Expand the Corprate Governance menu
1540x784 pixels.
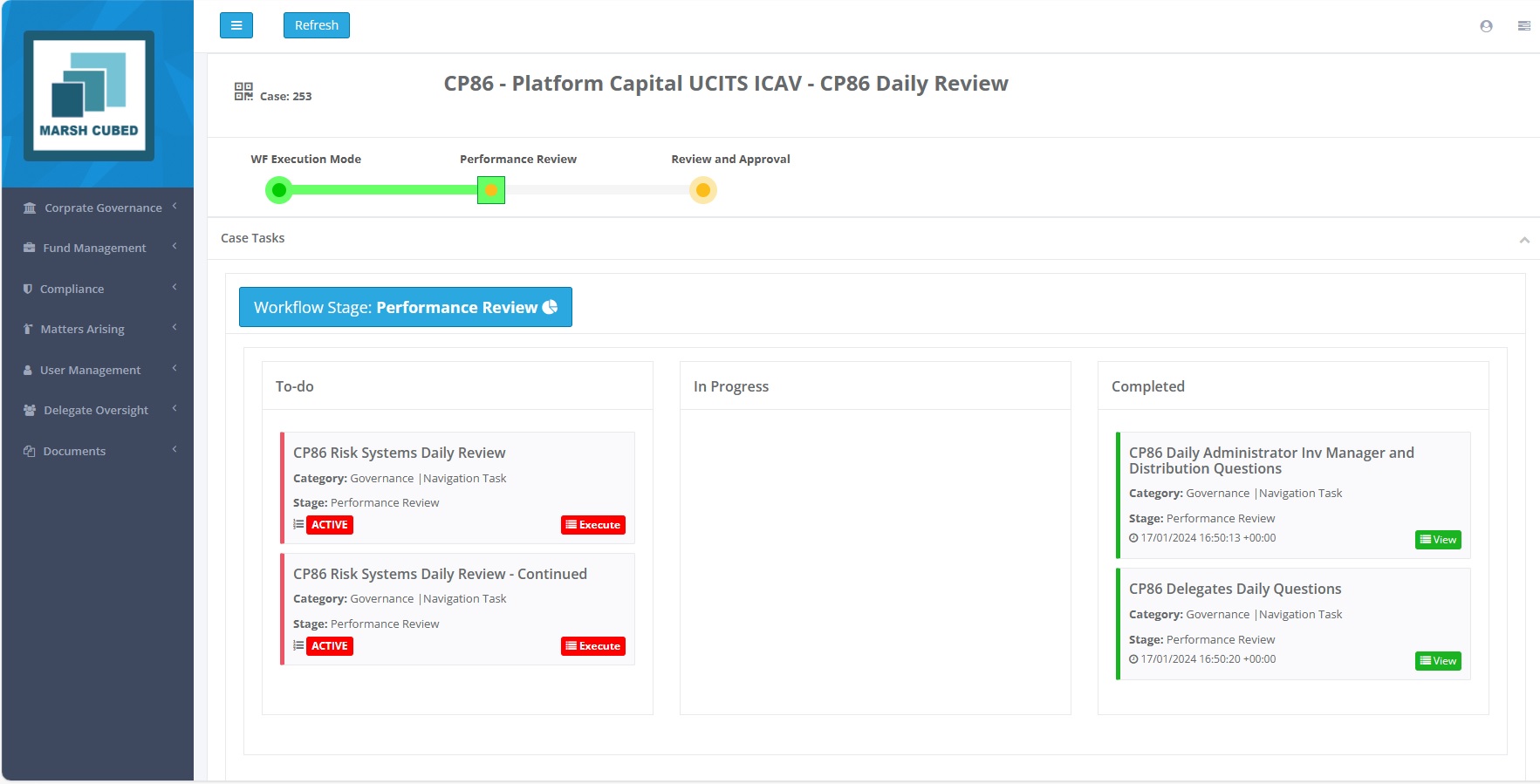click(102, 208)
